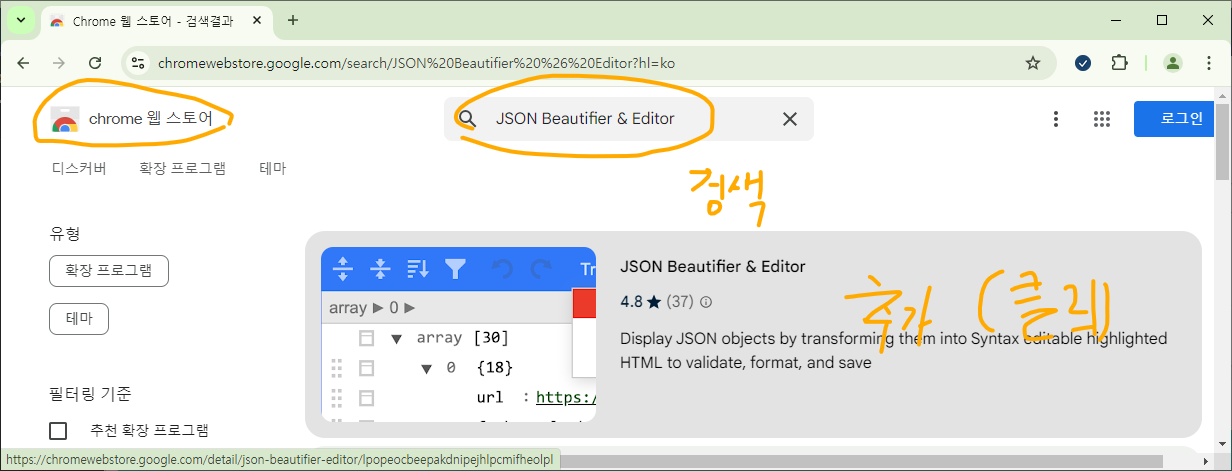Screen dimensions: 1232x471
Task: Open JSON Beautifier & Editor result title
Action: click(712, 267)
